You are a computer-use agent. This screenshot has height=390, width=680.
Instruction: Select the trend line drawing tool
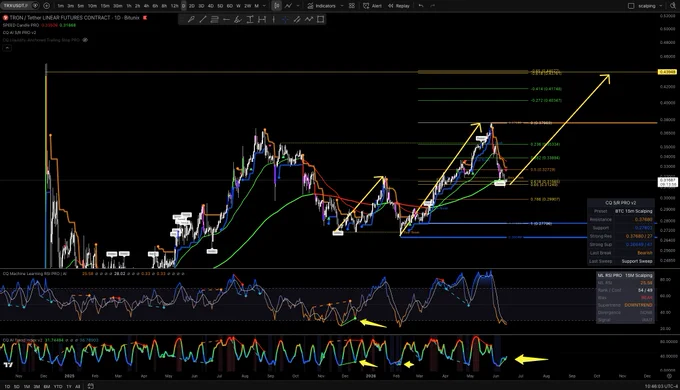pyautogui.click(x=203, y=20)
